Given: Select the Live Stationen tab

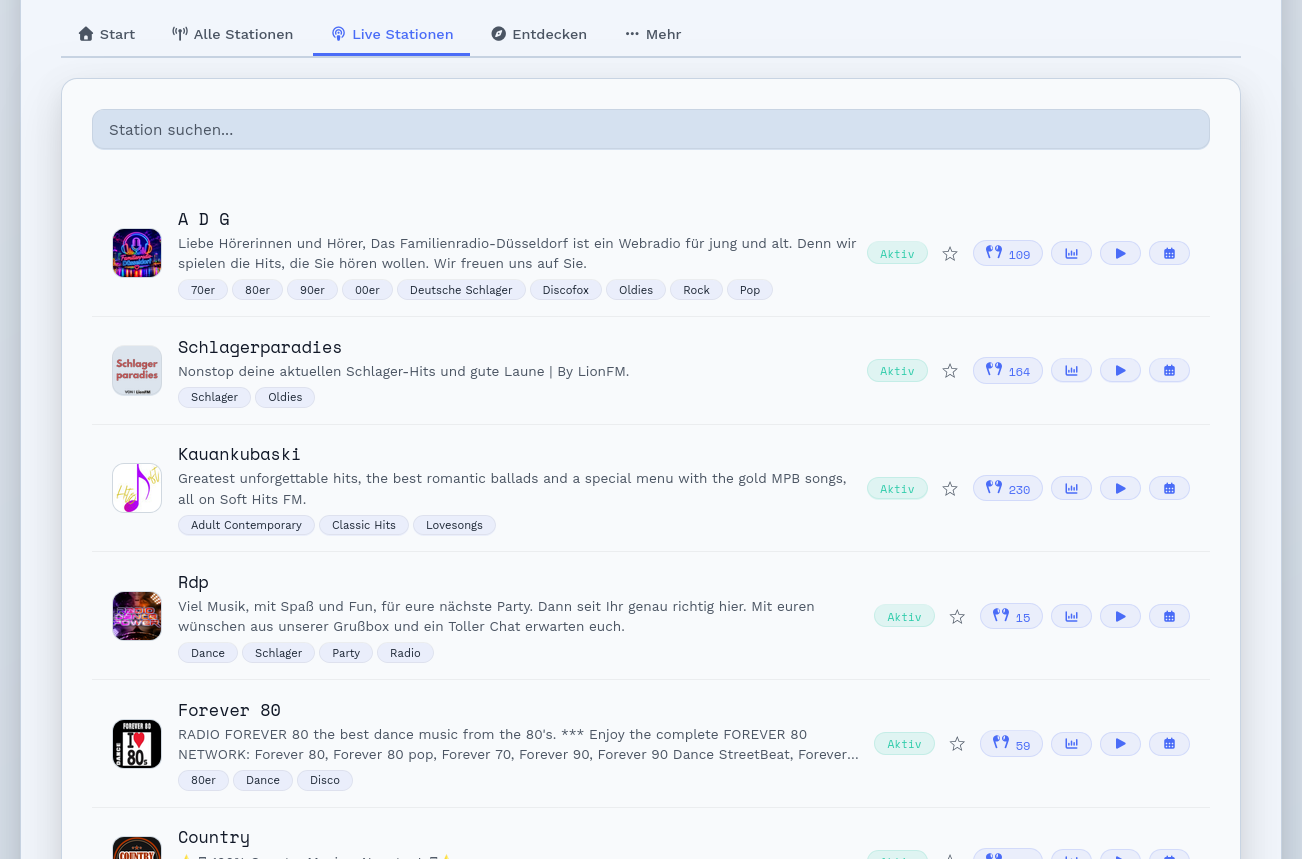Looking at the screenshot, I should click(x=392, y=34).
